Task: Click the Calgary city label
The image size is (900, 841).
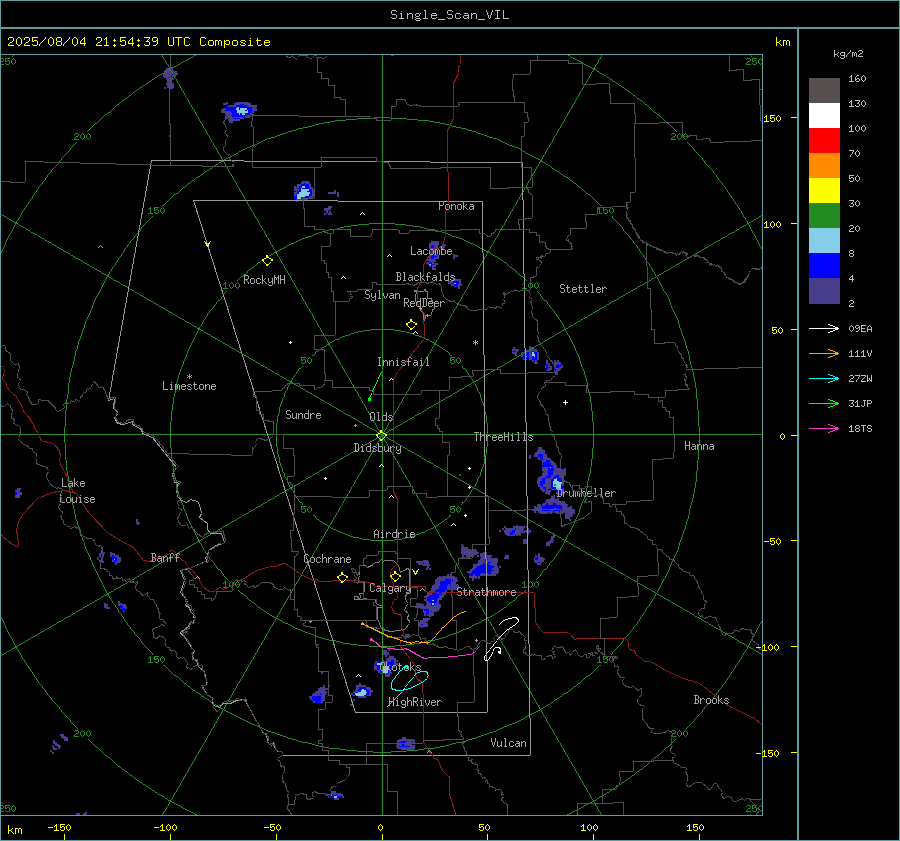Action: click(x=390, y=588)
